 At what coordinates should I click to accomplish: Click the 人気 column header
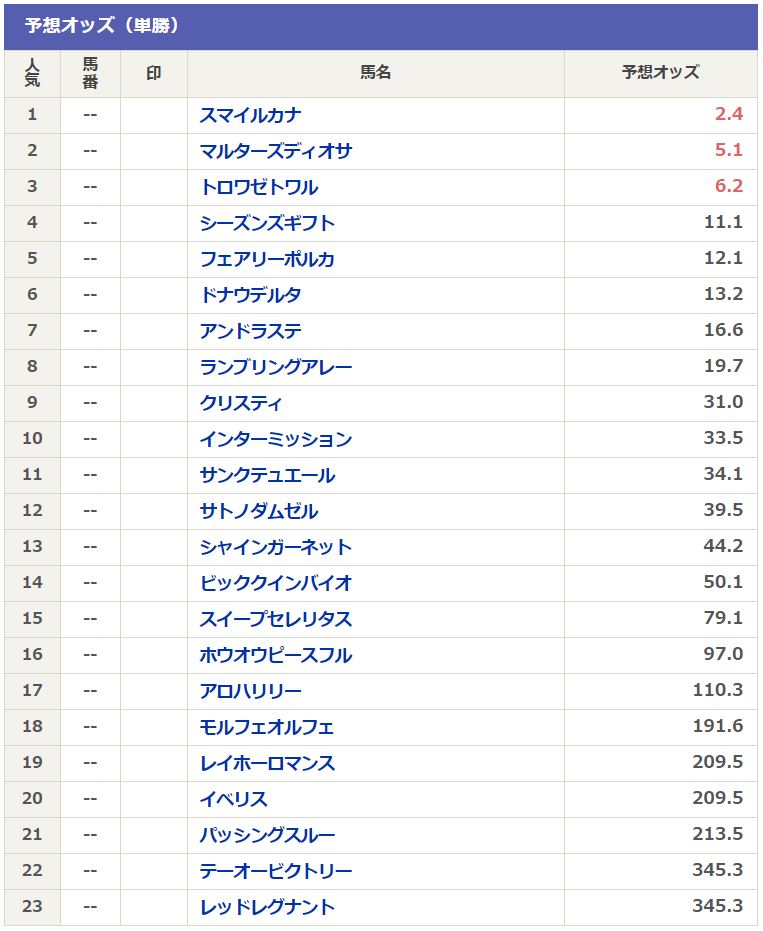(32, 73)
